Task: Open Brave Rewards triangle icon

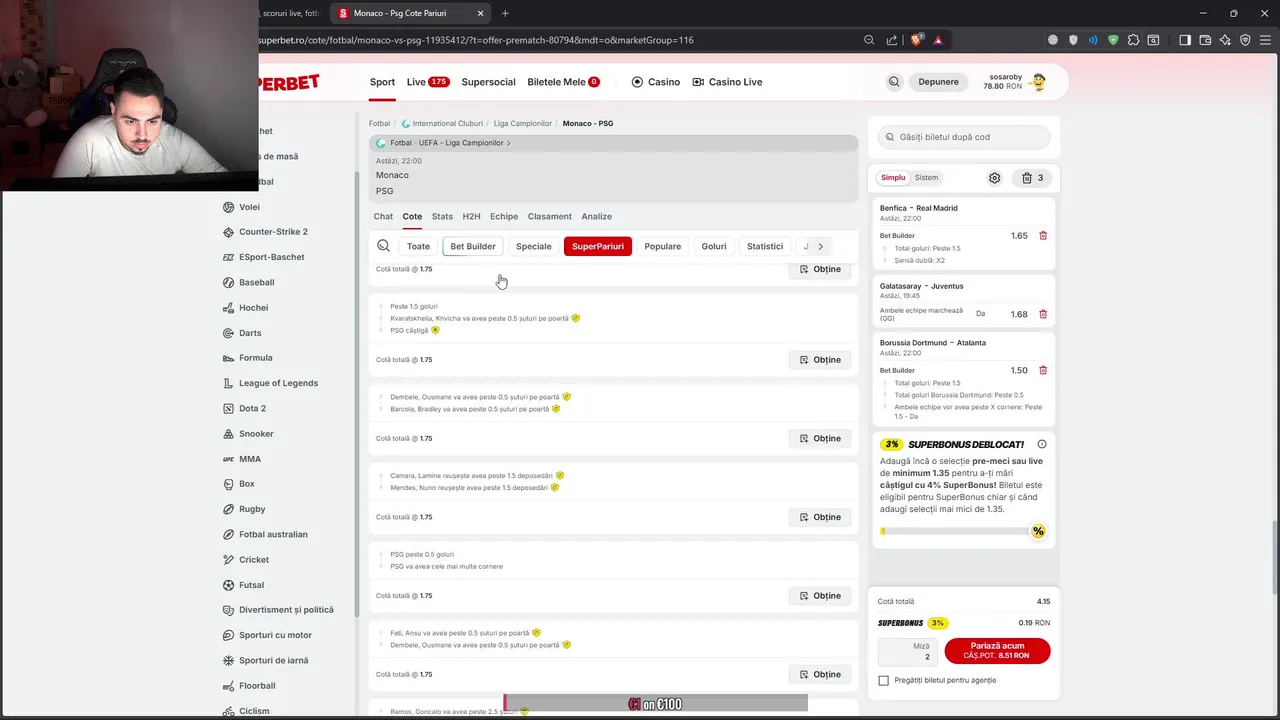Action: [938, 40]
